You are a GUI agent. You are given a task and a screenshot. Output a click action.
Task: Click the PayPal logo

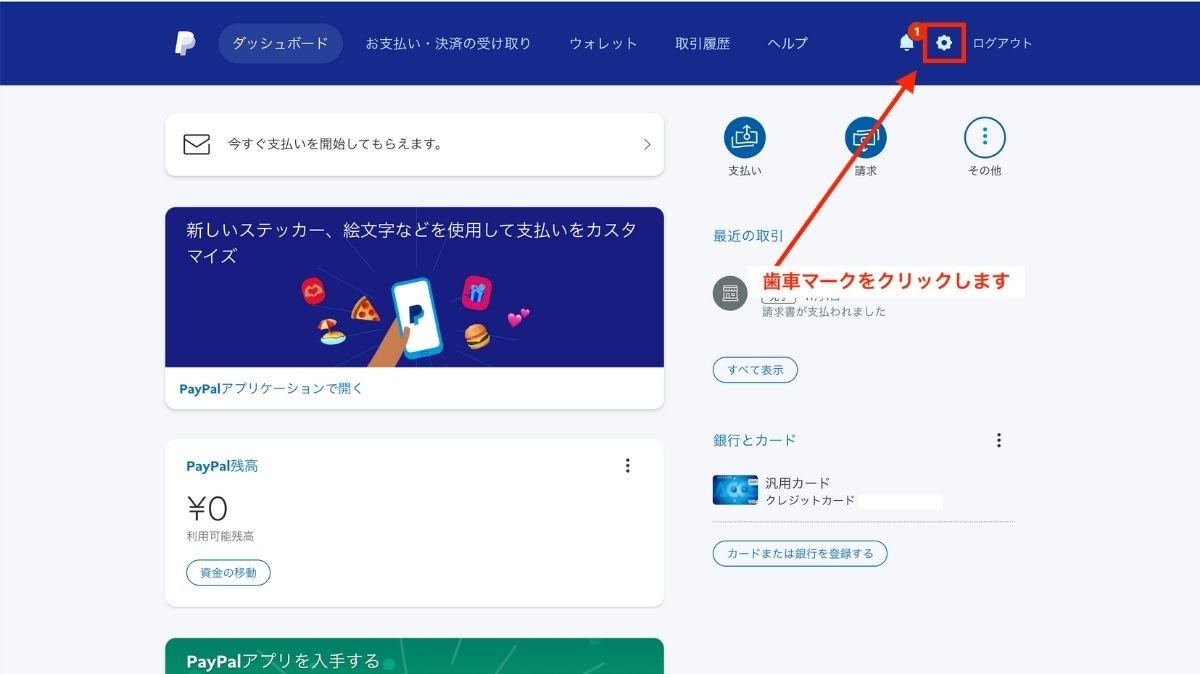pyautogui.click(x=185, y=43)
